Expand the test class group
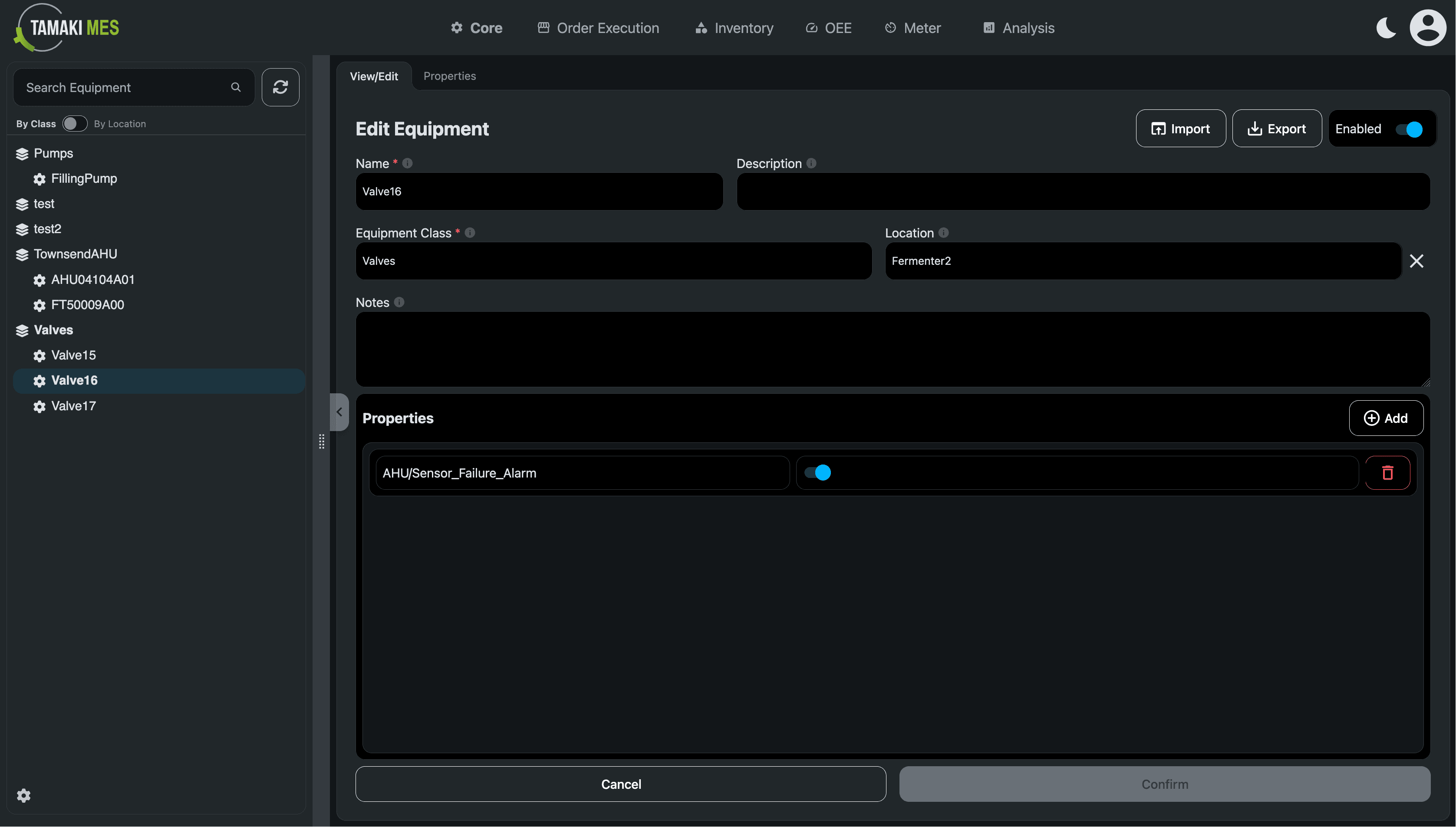The width and height of the screenshot is (1456, 827). [22, 204]
